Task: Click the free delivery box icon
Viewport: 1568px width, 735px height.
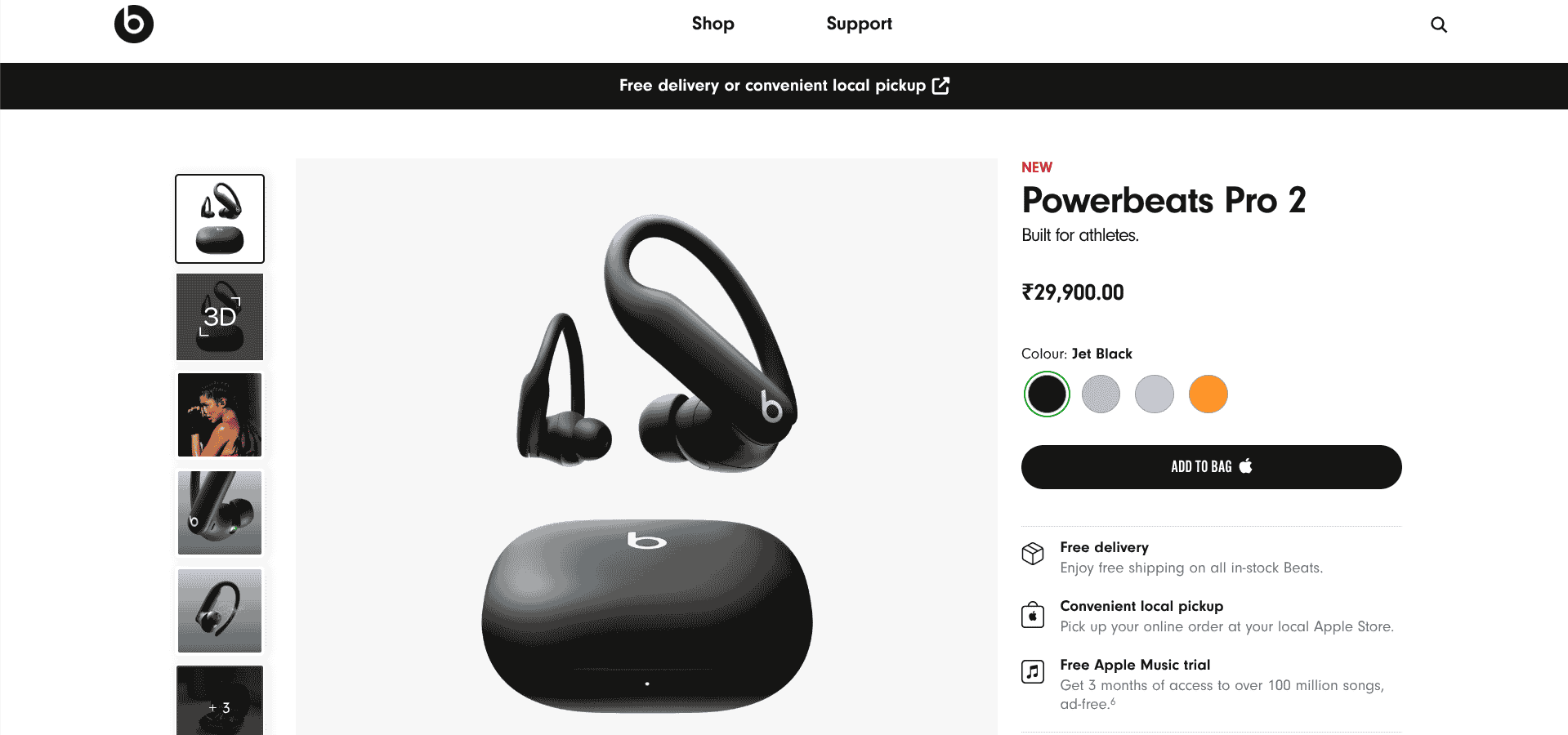Action: 1033,554
